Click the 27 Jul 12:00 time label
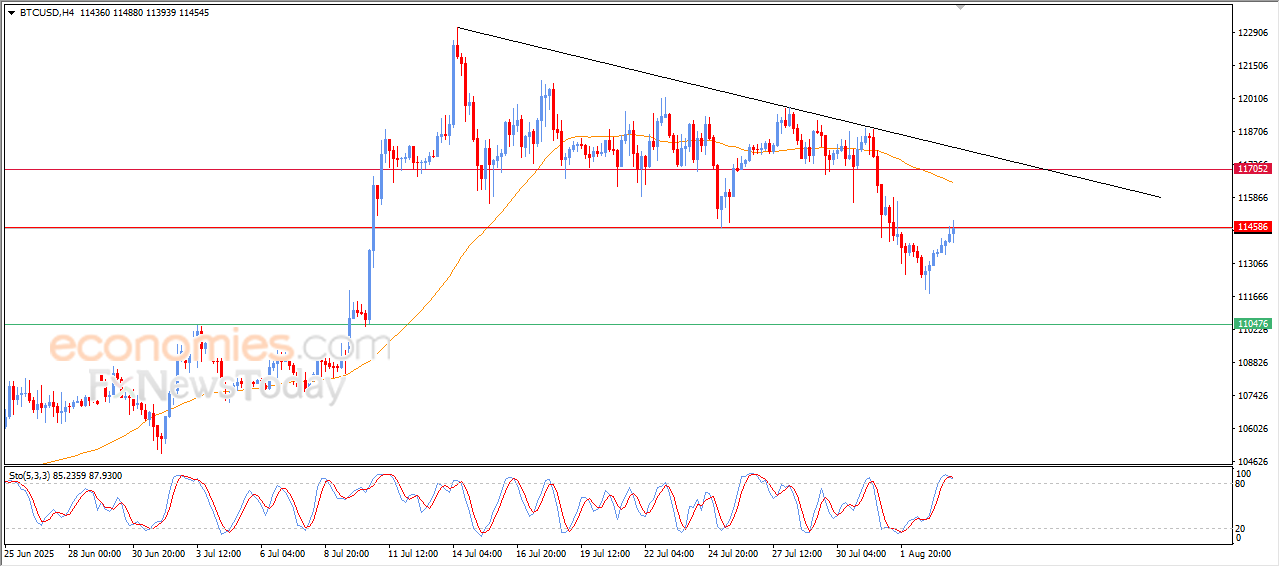This screenshot has width=1280, height=567. pyautogui.click(x=799, y=553)
